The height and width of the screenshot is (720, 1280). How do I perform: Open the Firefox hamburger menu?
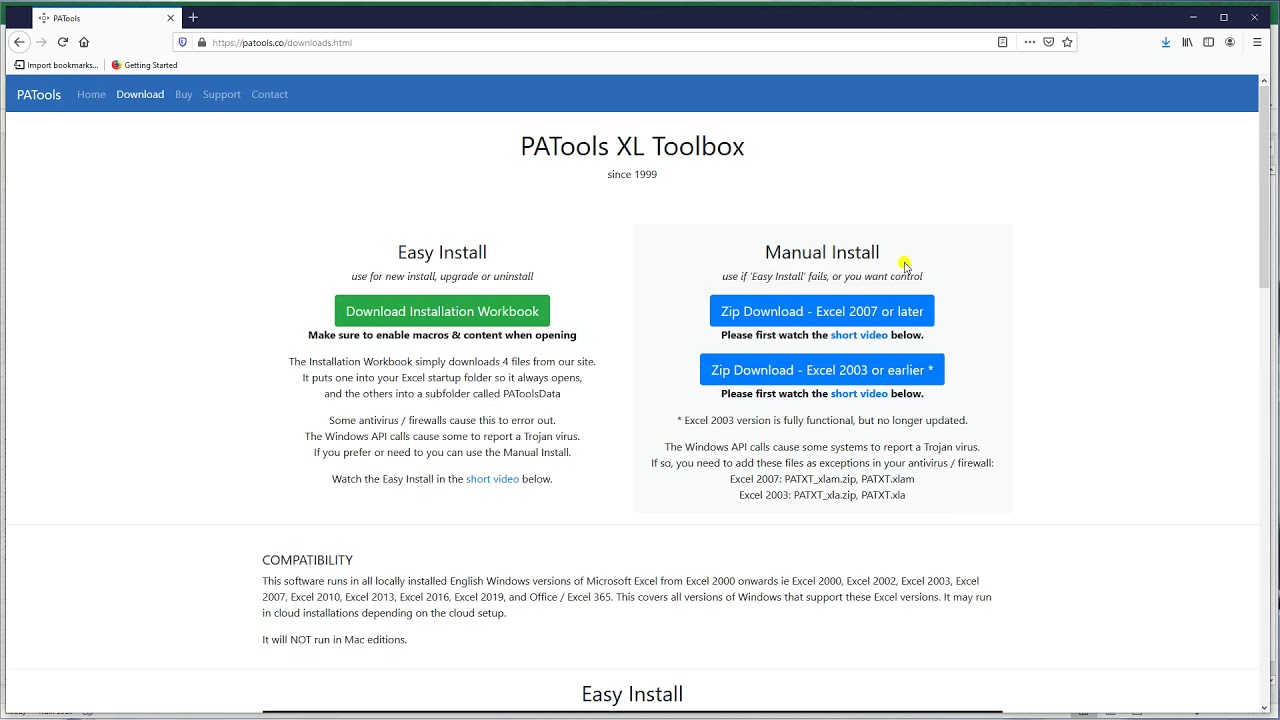(1257, 42)
